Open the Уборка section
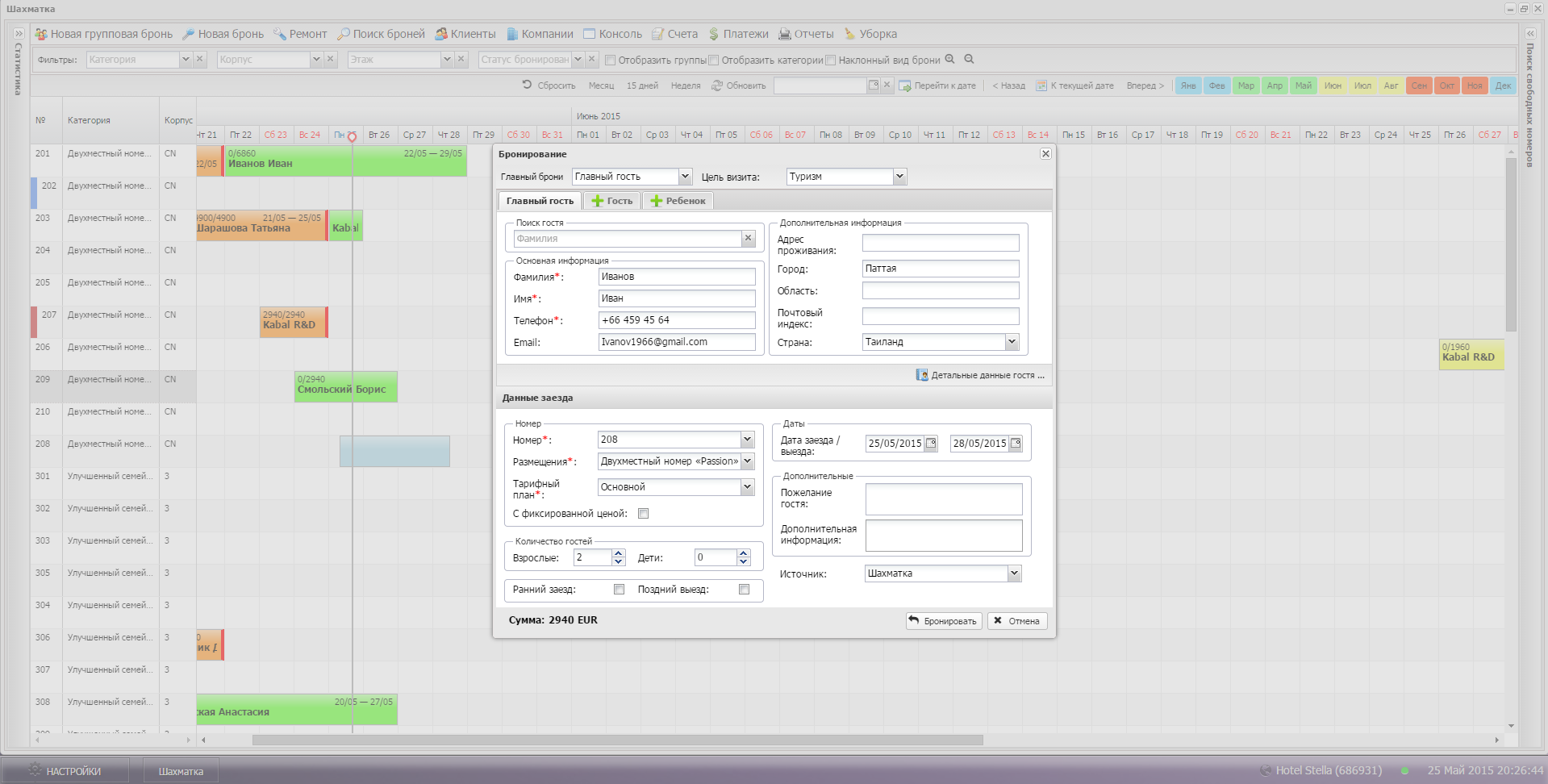 pos(870,34)
